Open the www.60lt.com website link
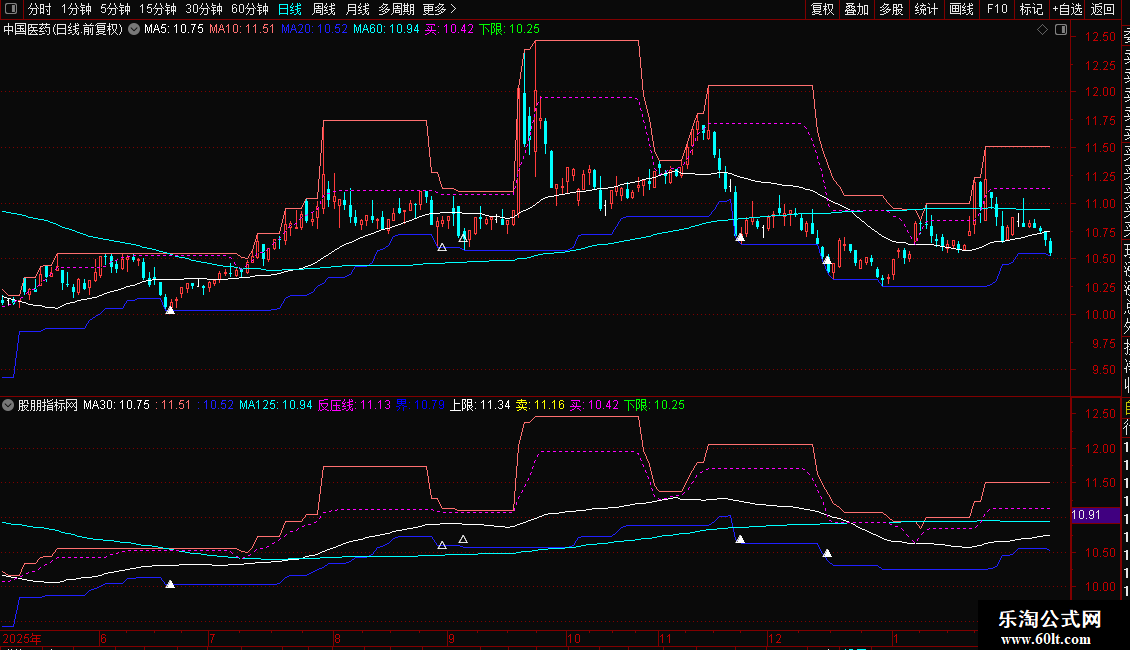The height and width of the screenshot is (650, 1130). click(x=1051, y=639)
